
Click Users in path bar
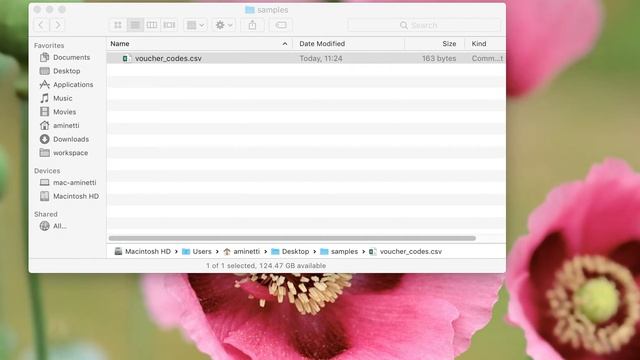pyautogui.click(x=197, y=251)
